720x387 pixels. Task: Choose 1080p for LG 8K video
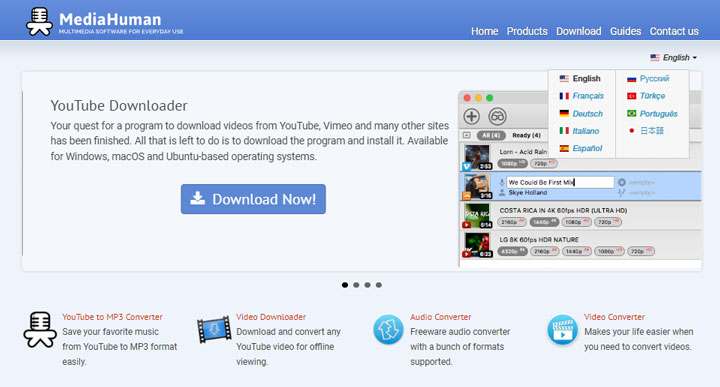tap(609, 252)
